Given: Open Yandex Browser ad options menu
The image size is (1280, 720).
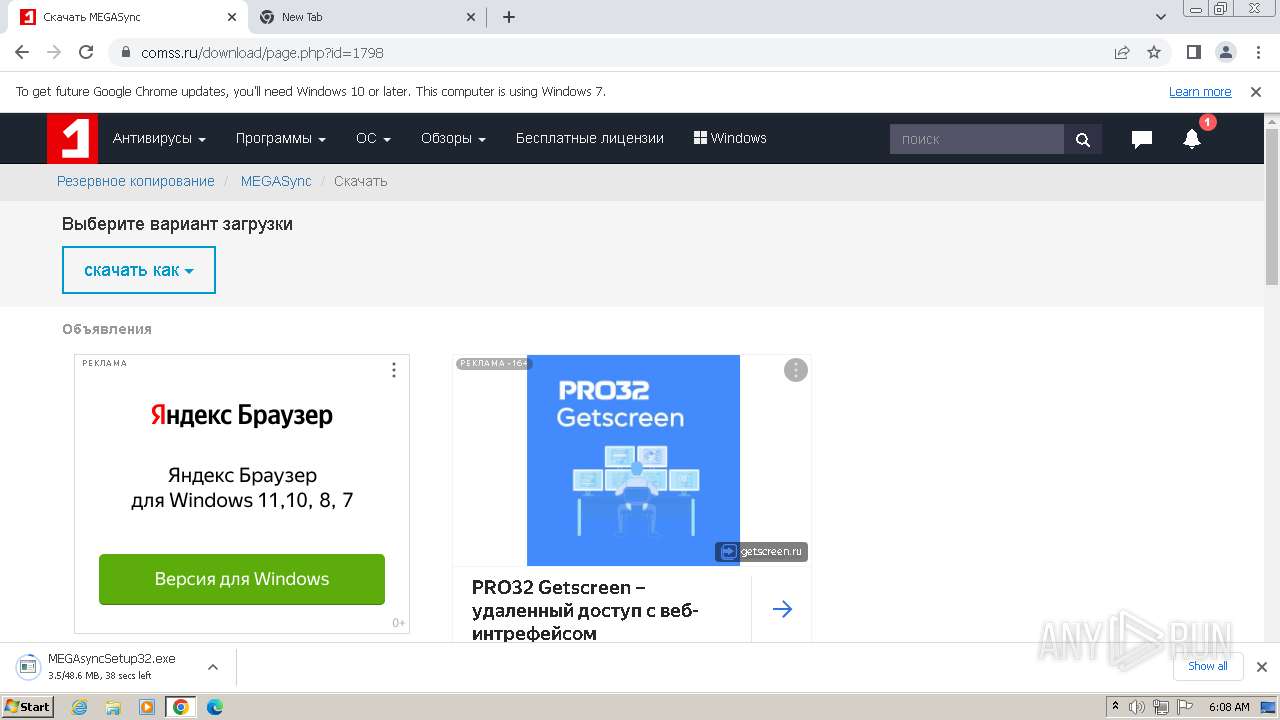Looking at the screenshot, I should (x=394, y=370).
